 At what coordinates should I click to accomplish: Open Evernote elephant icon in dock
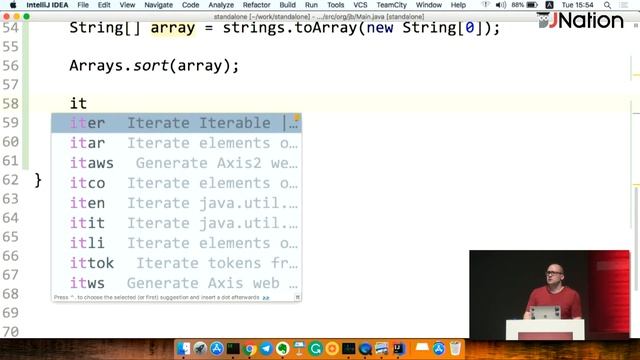click(x=282, y=349)
